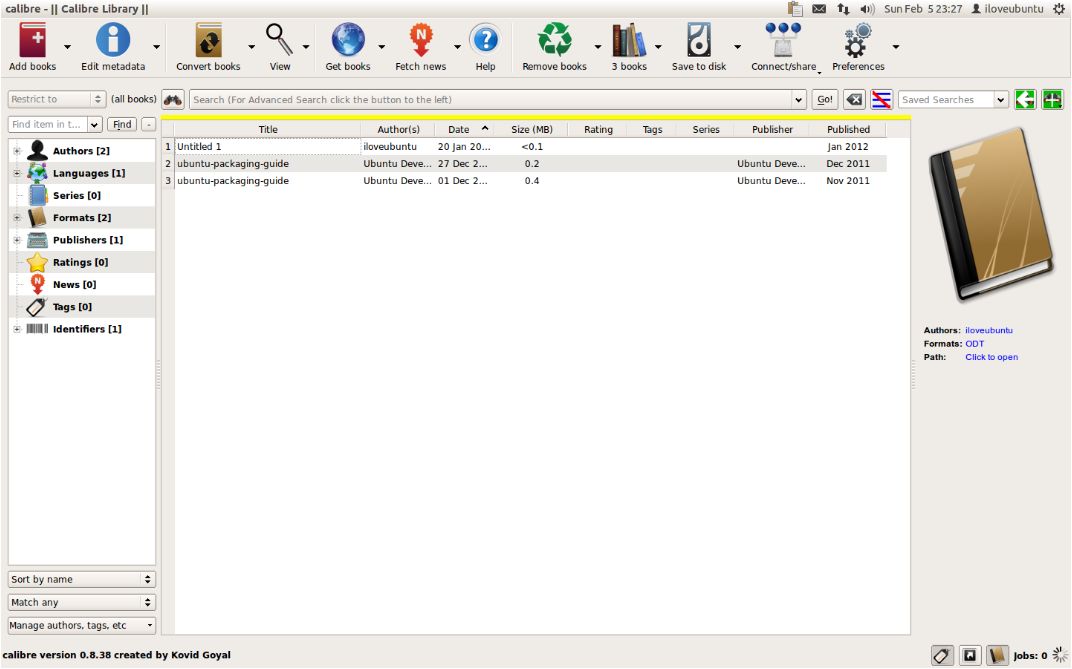Toggle Cover Browser in status bar
Viewport: 1072px width, 669px height.
pos(969,655)
